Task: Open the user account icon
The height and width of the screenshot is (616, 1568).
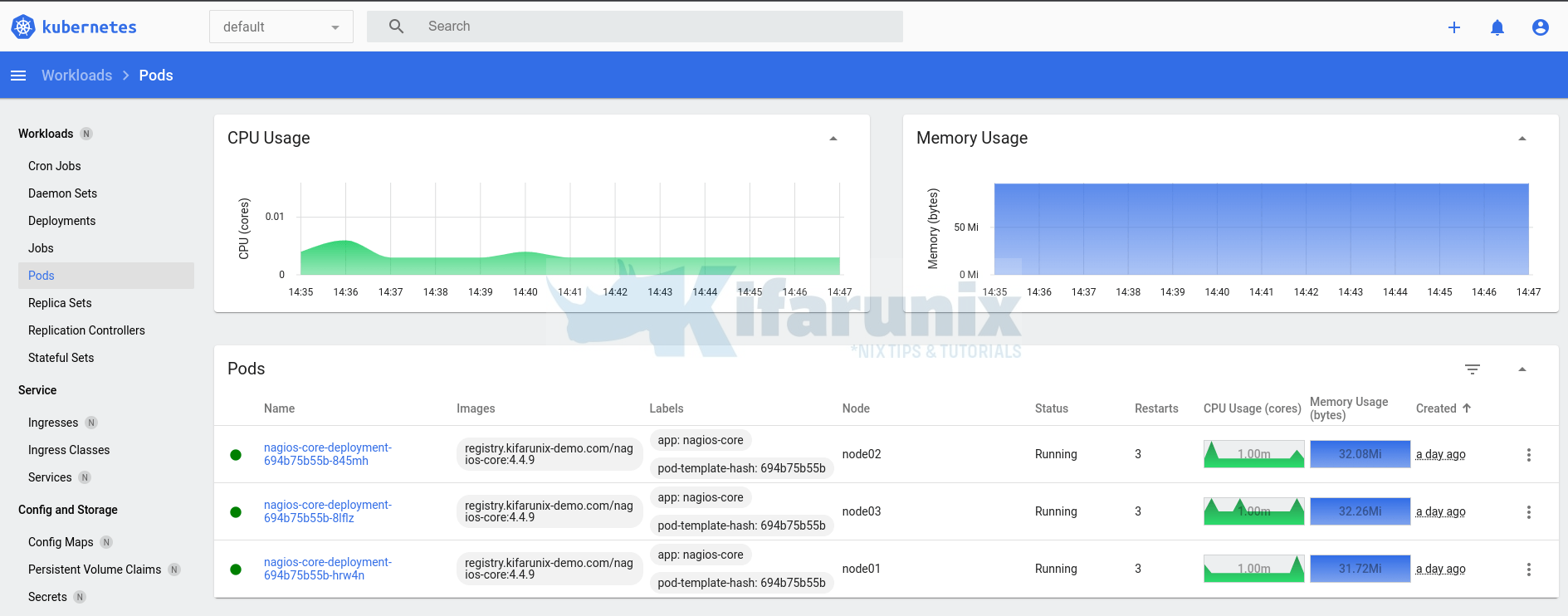Action: tap(1540, 27)
